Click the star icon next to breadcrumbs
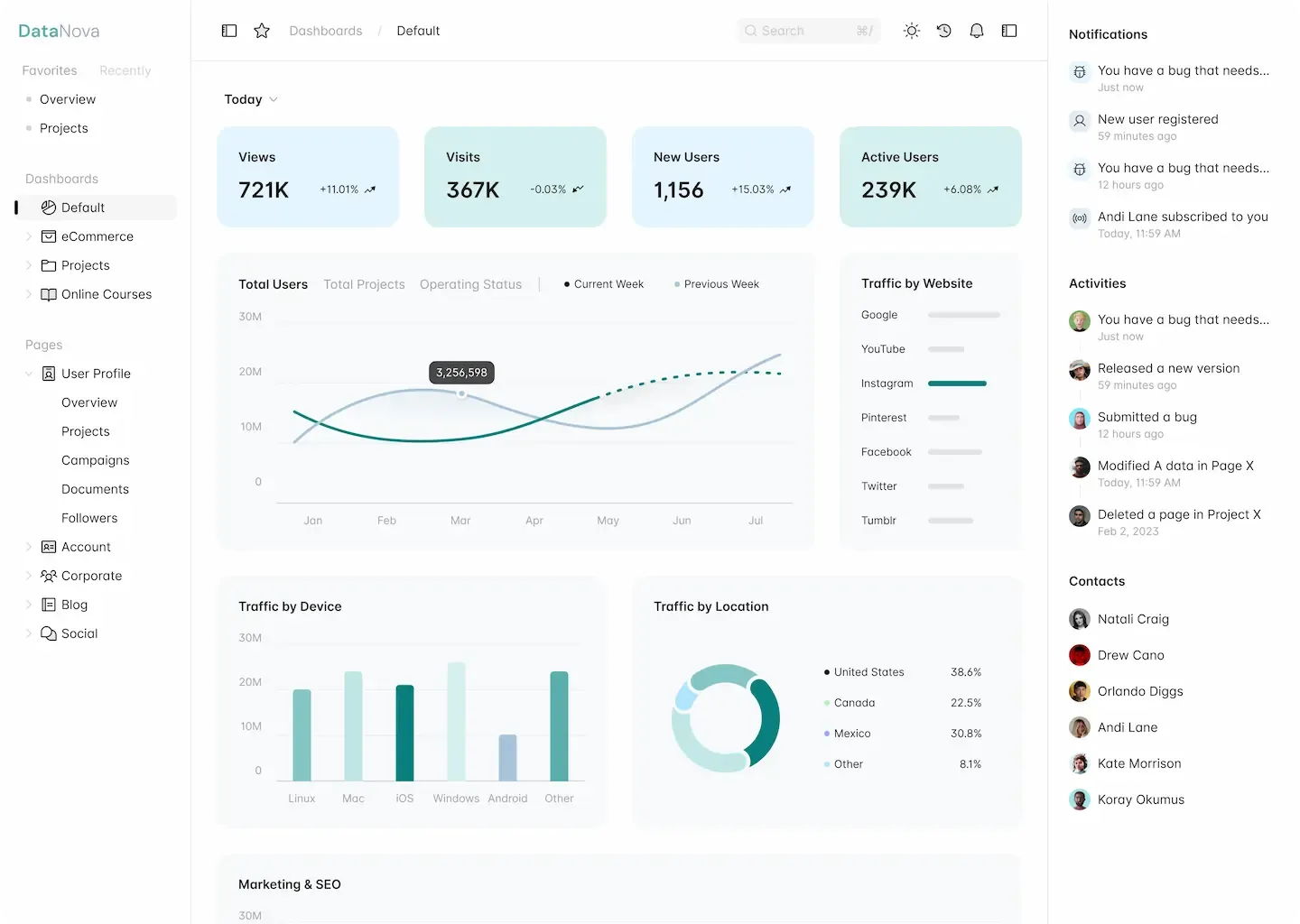Screen dimensions: 1300x924 point(262,30)
